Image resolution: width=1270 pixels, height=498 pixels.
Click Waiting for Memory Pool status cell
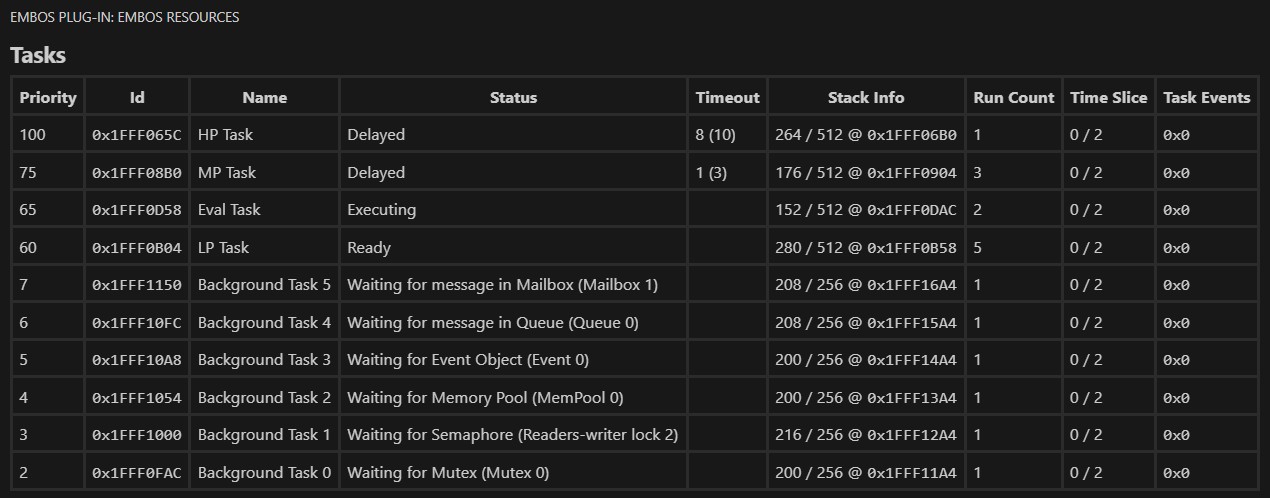(x=485, y=398)
